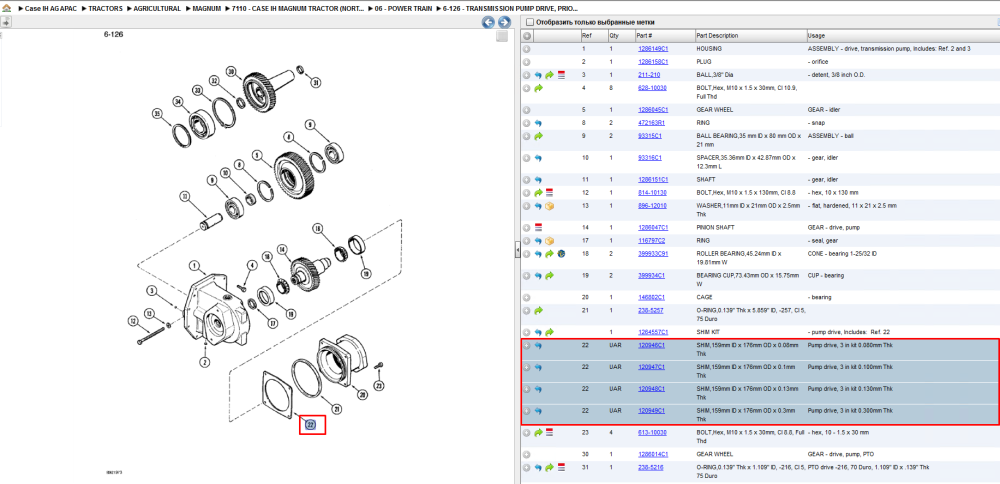
Task: Open part link 120947C1
Action: (651, 367)
